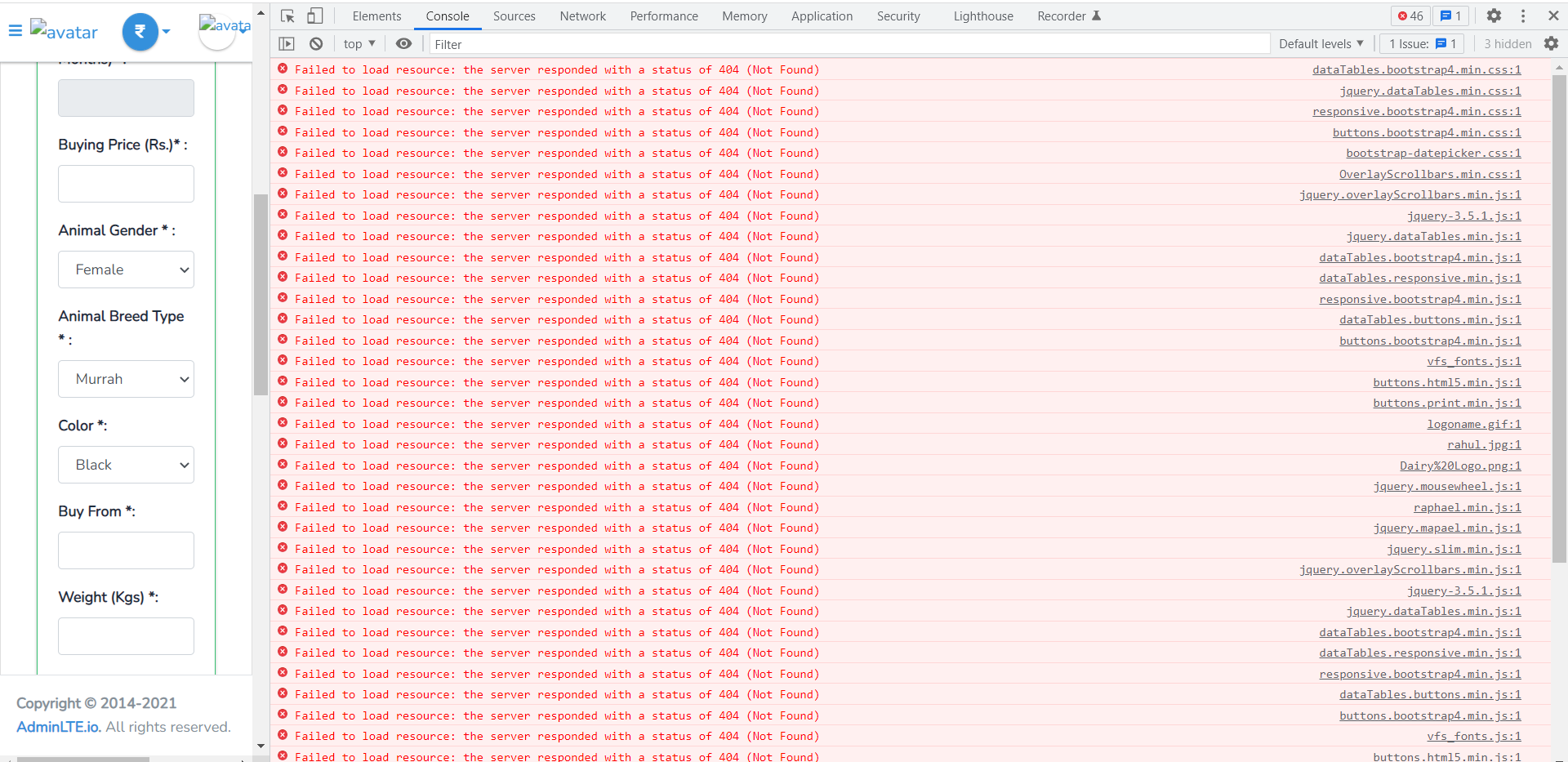
Task: Open the DevTools three-dot customize menu
Action: pos(1523,16)
